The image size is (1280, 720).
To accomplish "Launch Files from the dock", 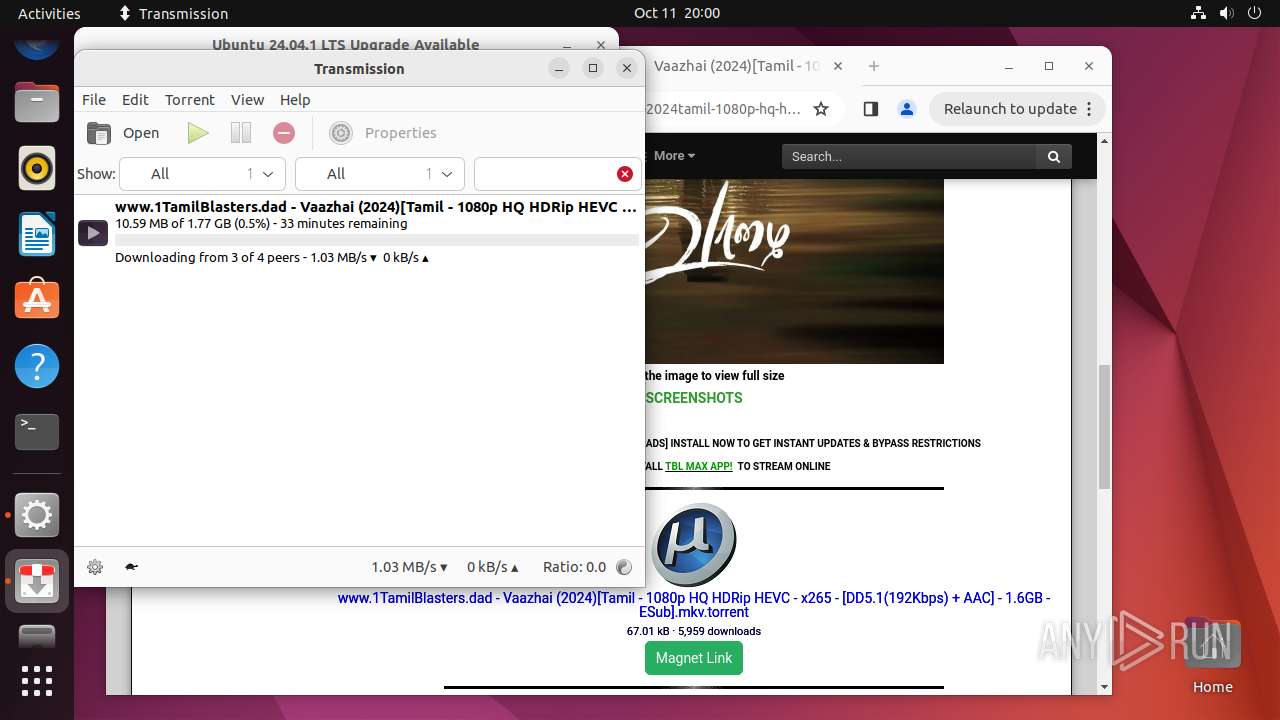I will point(37,102).
